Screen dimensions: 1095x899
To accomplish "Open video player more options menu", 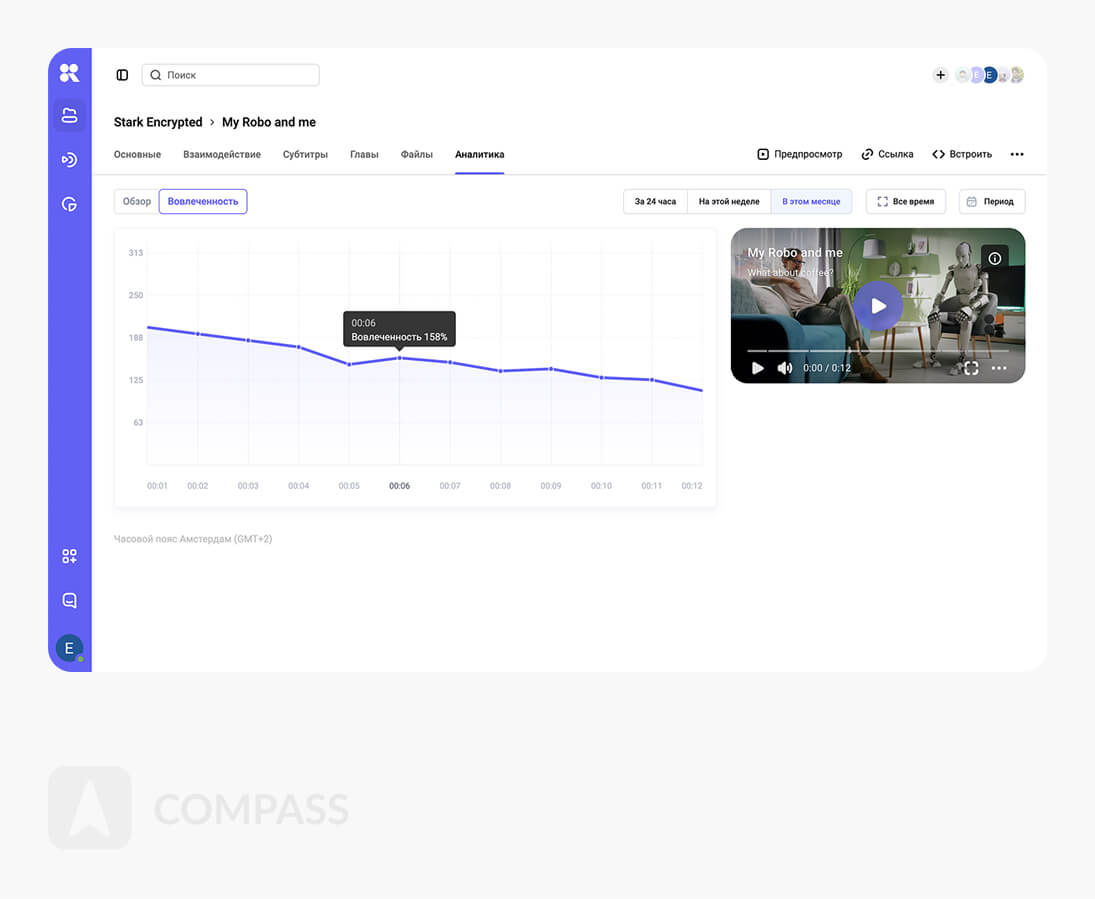I will tap(999, 368).
